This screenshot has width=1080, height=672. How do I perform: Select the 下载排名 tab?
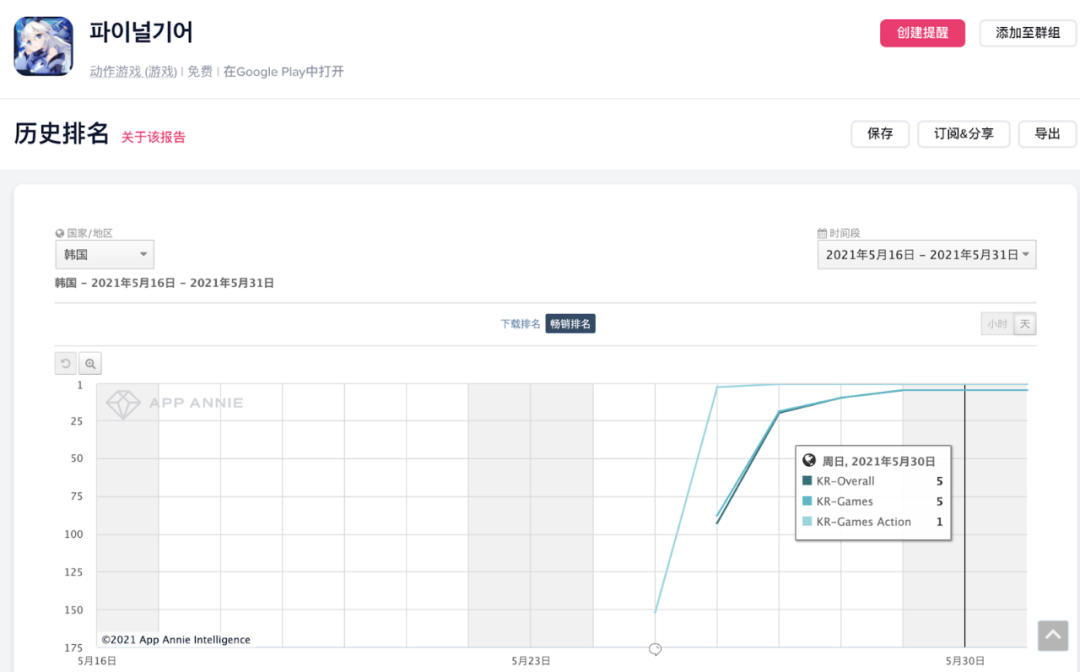520,324
